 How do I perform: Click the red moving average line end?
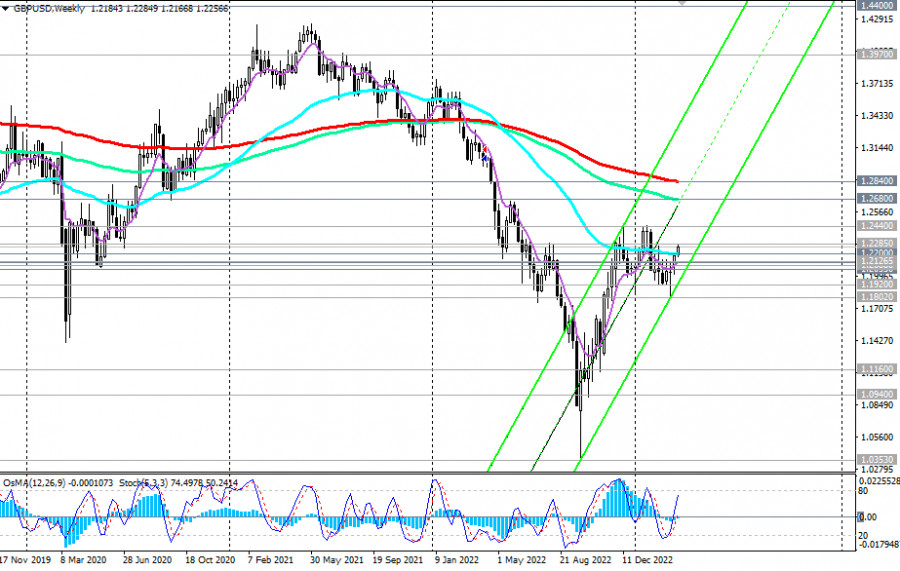[676, 181]
